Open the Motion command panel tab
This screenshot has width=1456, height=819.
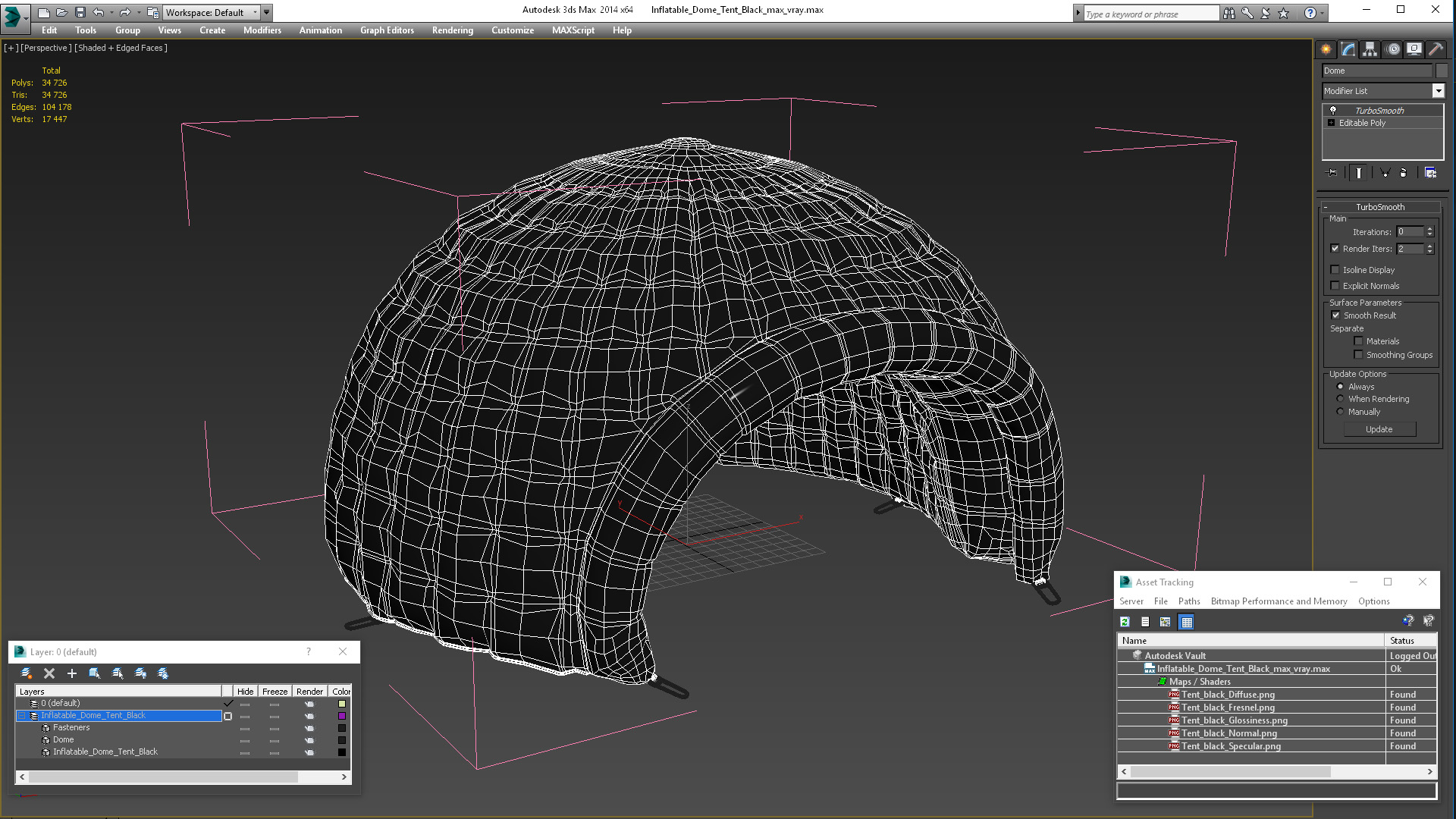coord(1393,49)
